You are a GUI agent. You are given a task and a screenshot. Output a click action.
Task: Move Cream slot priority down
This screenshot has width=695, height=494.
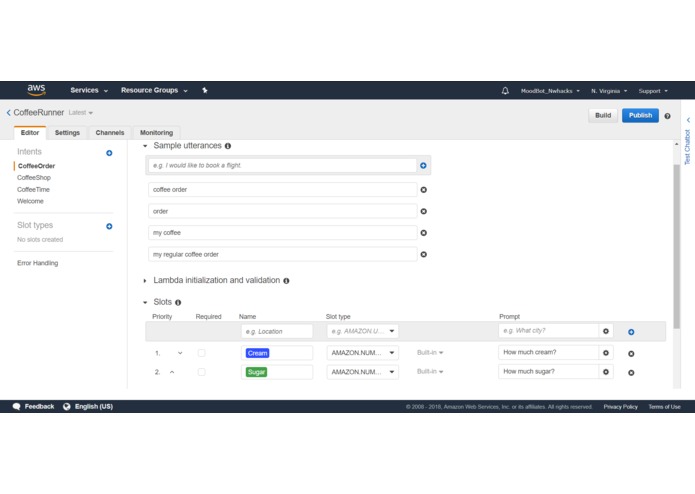180,353
